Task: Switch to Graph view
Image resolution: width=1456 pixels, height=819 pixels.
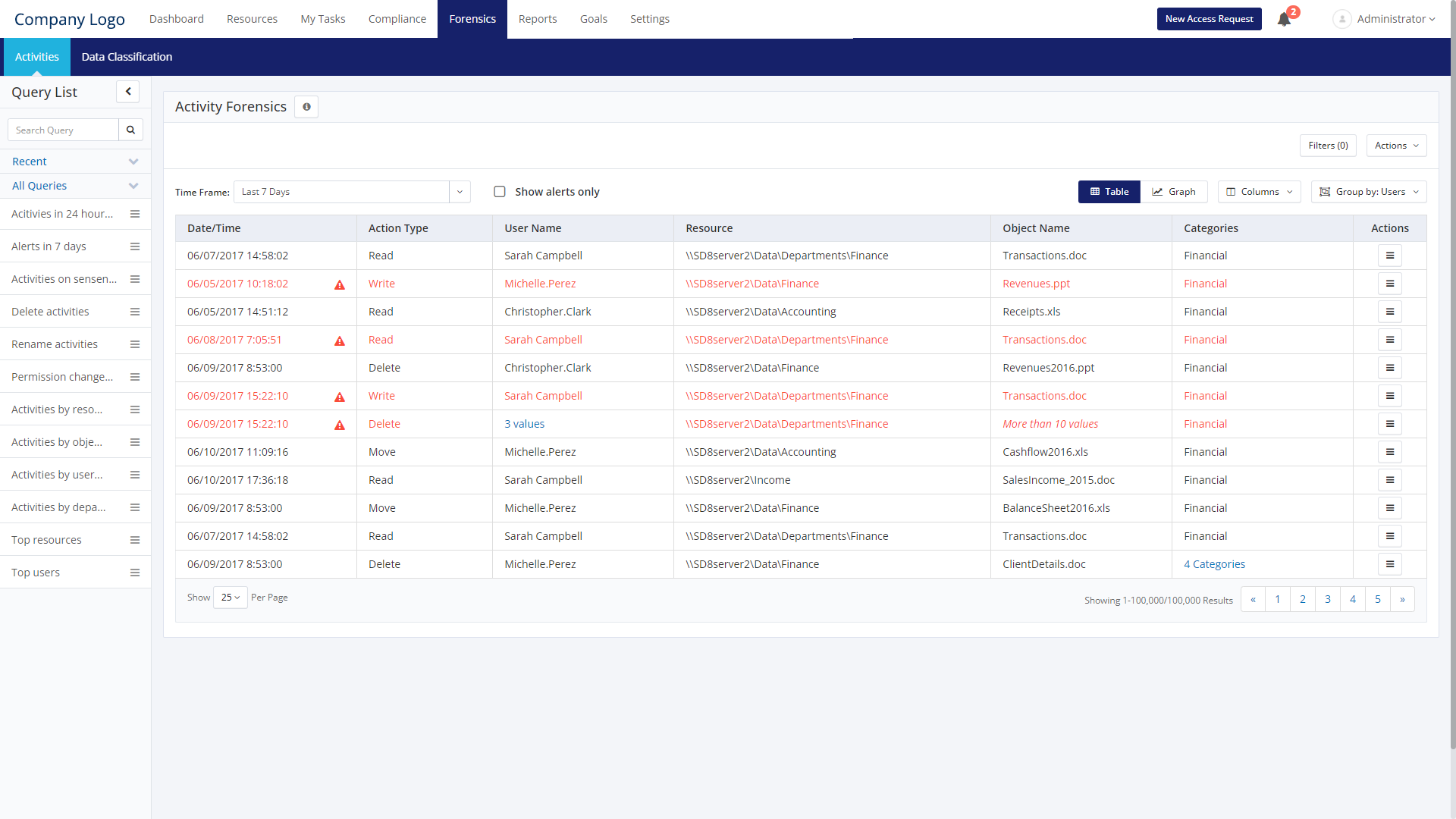Action: click(x=1173, y=192)
